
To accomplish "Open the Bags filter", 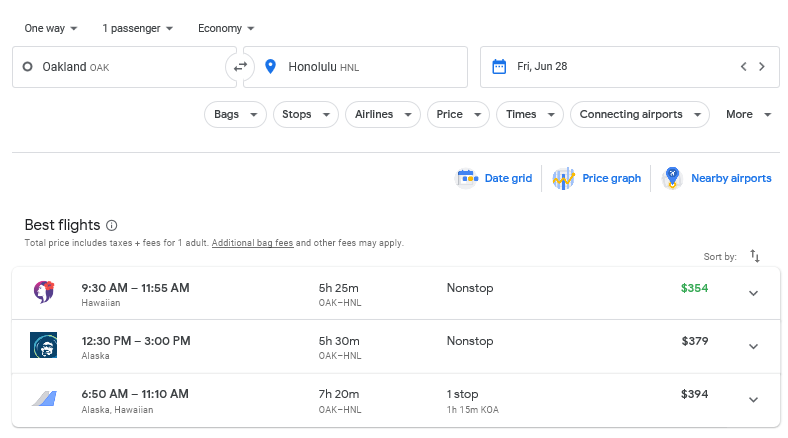I will [x=235, y=115].
